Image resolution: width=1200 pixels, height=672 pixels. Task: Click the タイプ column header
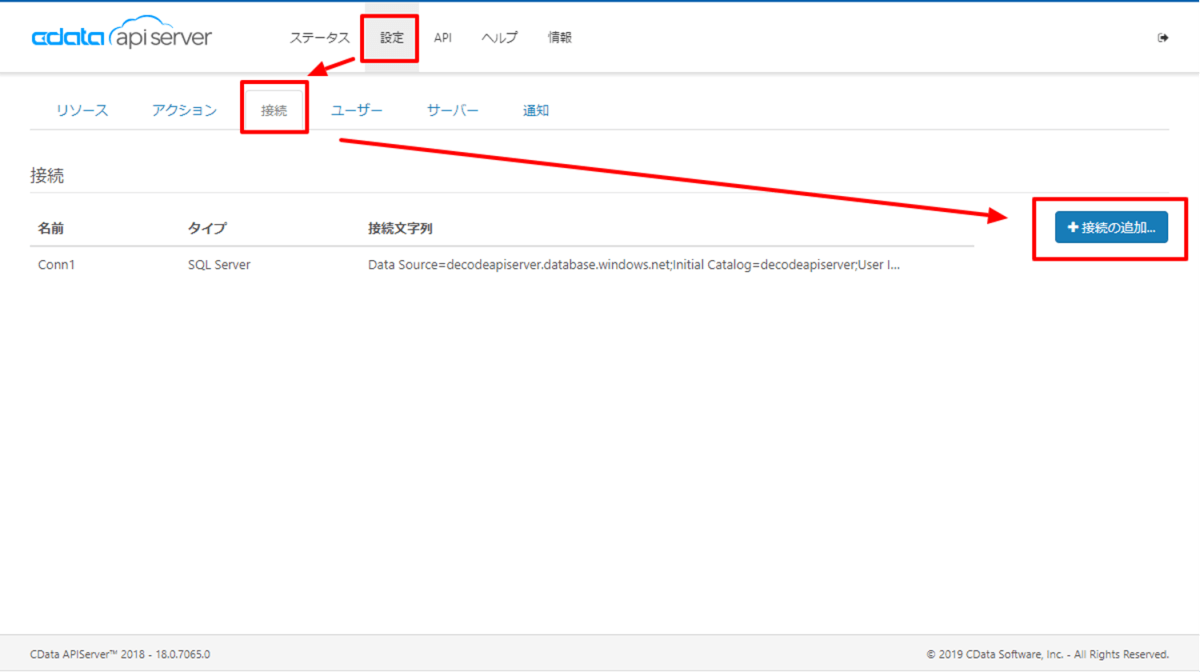pyautogui.click(x=207, y=228)
